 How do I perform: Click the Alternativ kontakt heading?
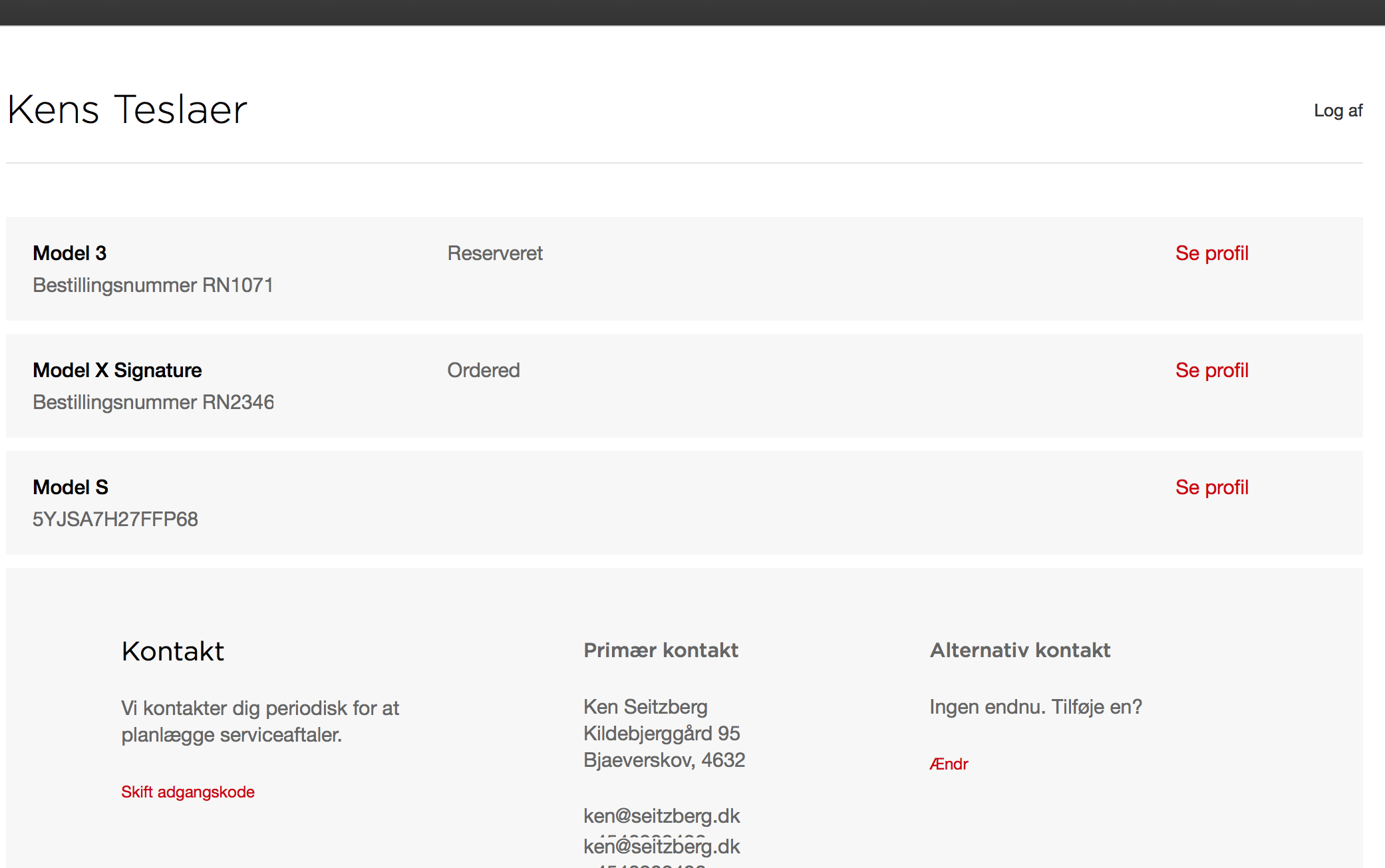click(1020, 650)
